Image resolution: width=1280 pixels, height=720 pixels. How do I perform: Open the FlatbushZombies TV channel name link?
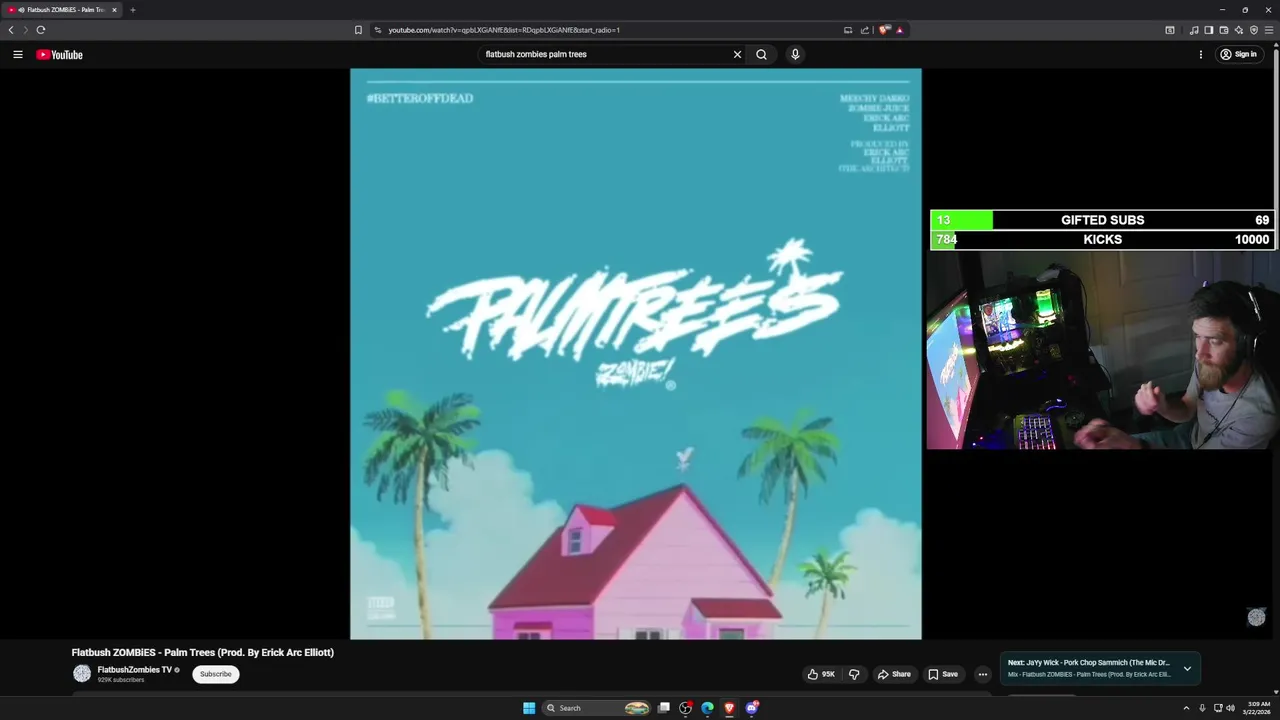[x=135, y=670]
